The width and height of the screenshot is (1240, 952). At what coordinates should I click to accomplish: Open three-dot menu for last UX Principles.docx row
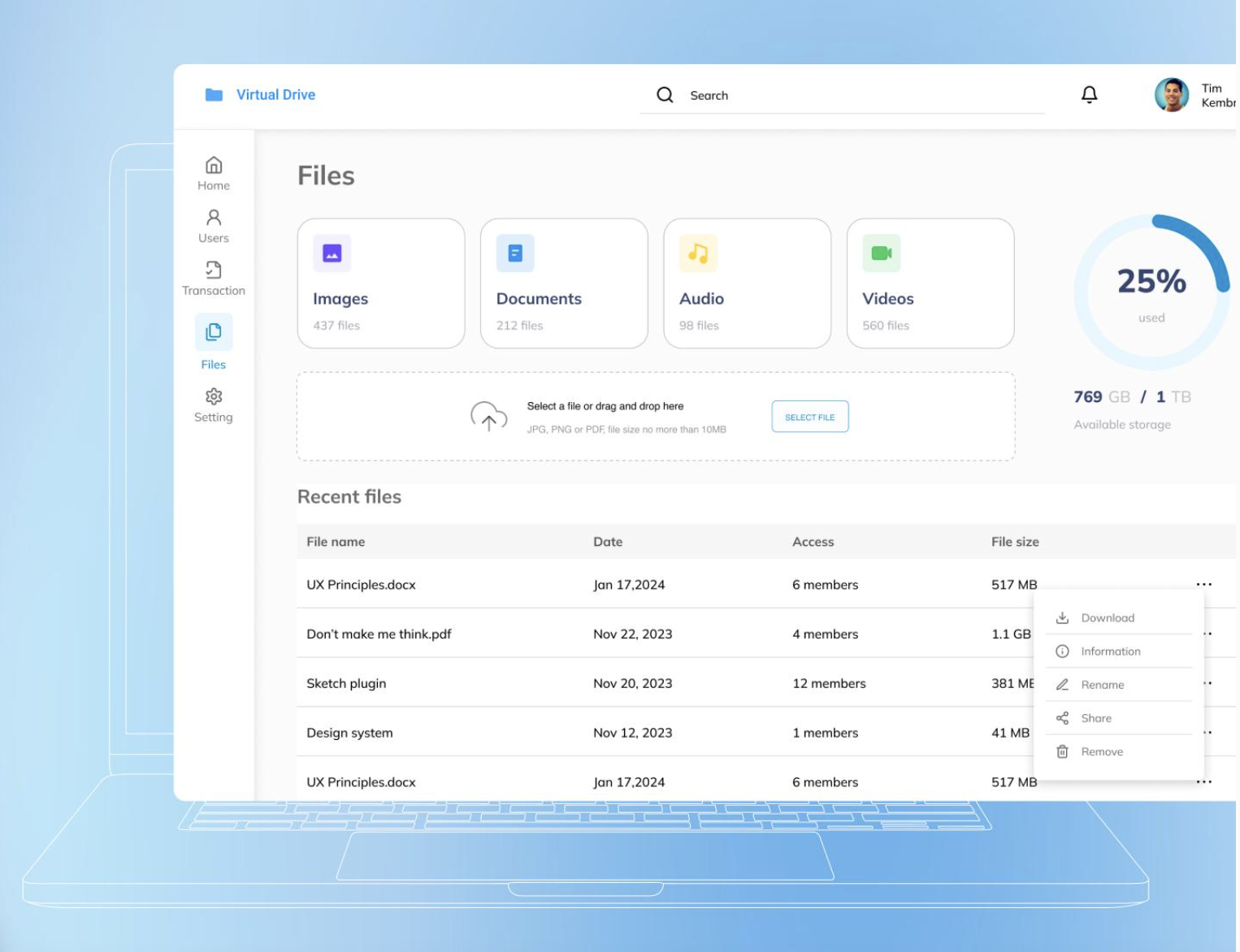[1203, 782]
